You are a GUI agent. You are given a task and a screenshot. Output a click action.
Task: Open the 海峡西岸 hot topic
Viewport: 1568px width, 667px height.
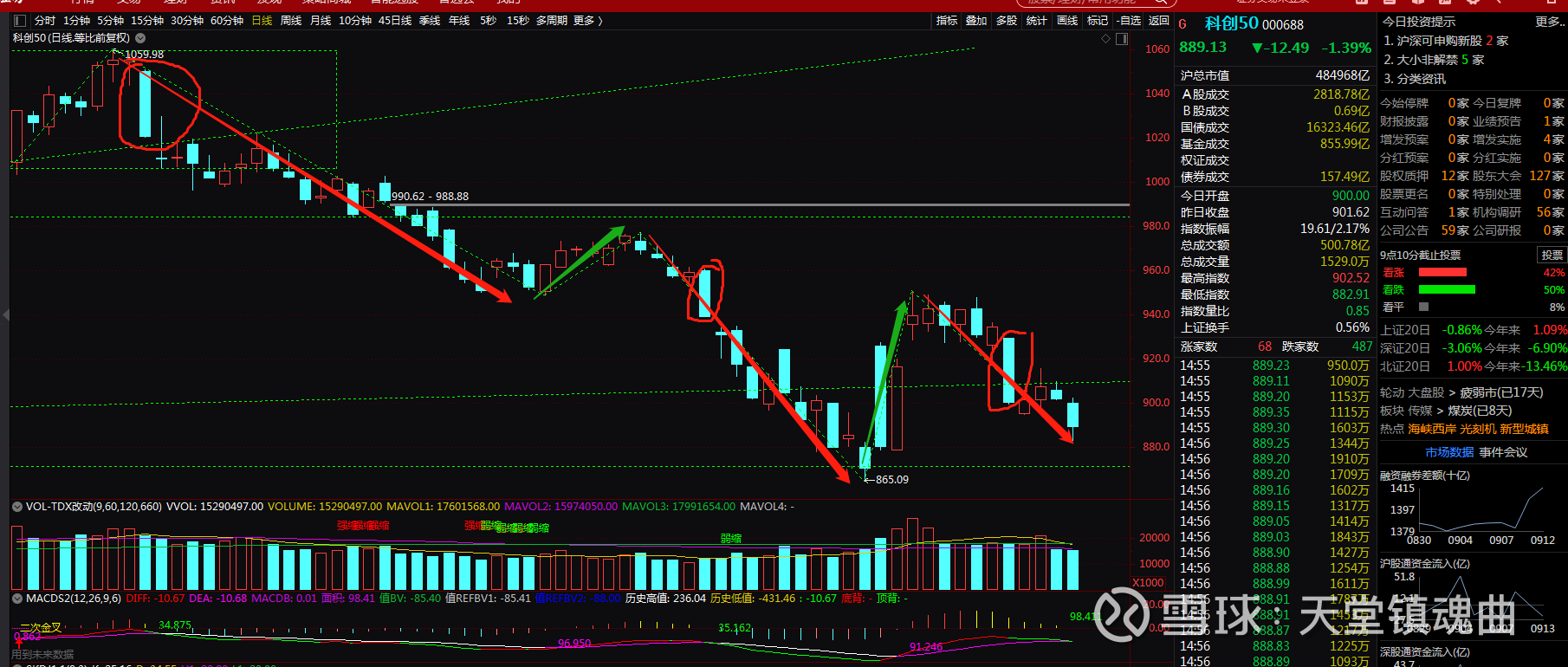point(1432,429)
